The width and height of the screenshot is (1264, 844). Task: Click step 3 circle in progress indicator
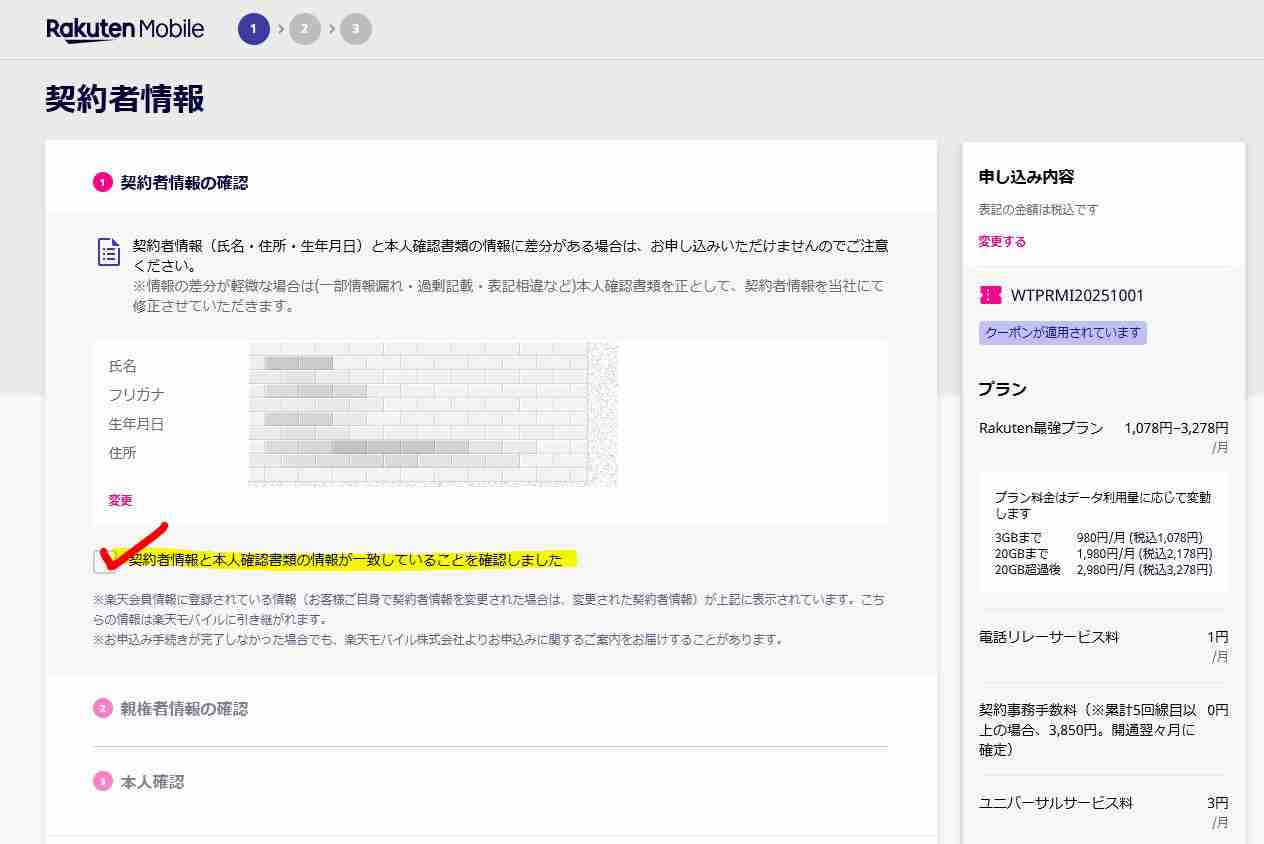pyautogui.click(x=355, y=29)
